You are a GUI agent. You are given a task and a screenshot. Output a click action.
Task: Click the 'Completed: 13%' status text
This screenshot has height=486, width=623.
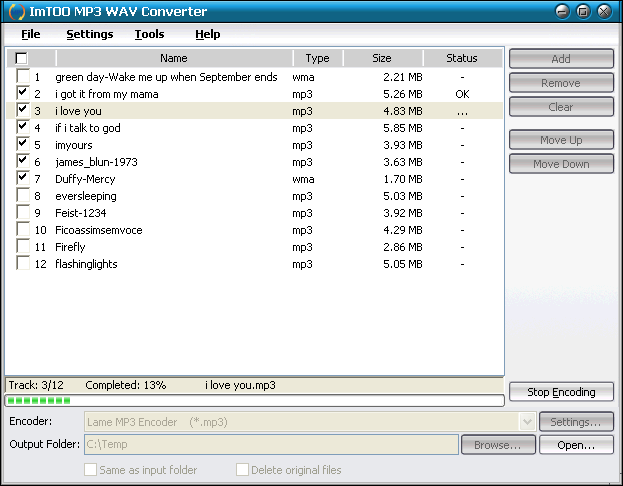(126, 385)
